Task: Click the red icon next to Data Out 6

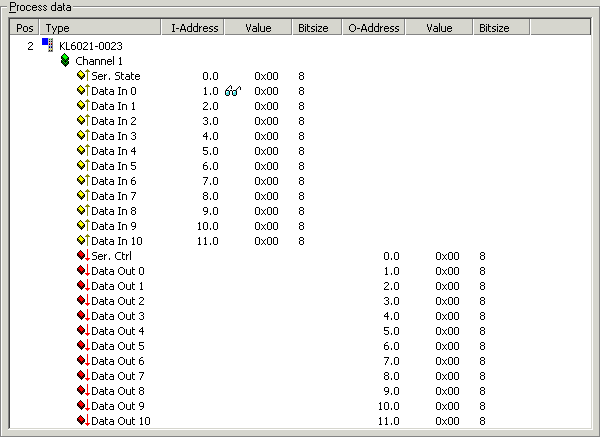Action: click(83, 360)
